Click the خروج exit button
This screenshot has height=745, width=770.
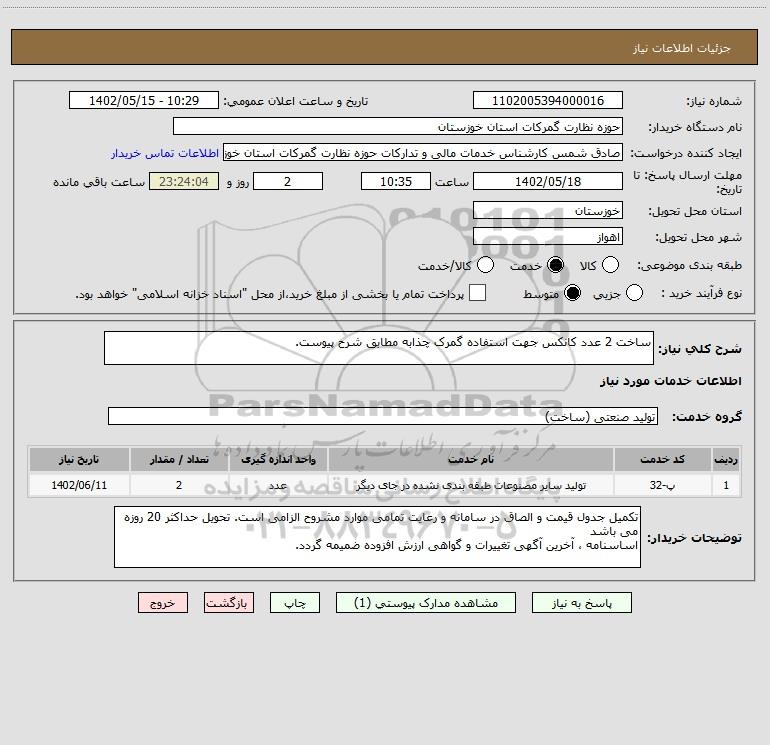(163, 603)
